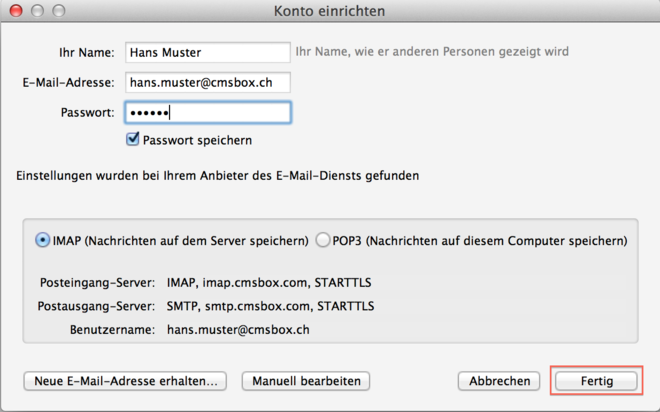660x412 pixels.
Task: Select the POP3 radio button
Action: [323, 240]
